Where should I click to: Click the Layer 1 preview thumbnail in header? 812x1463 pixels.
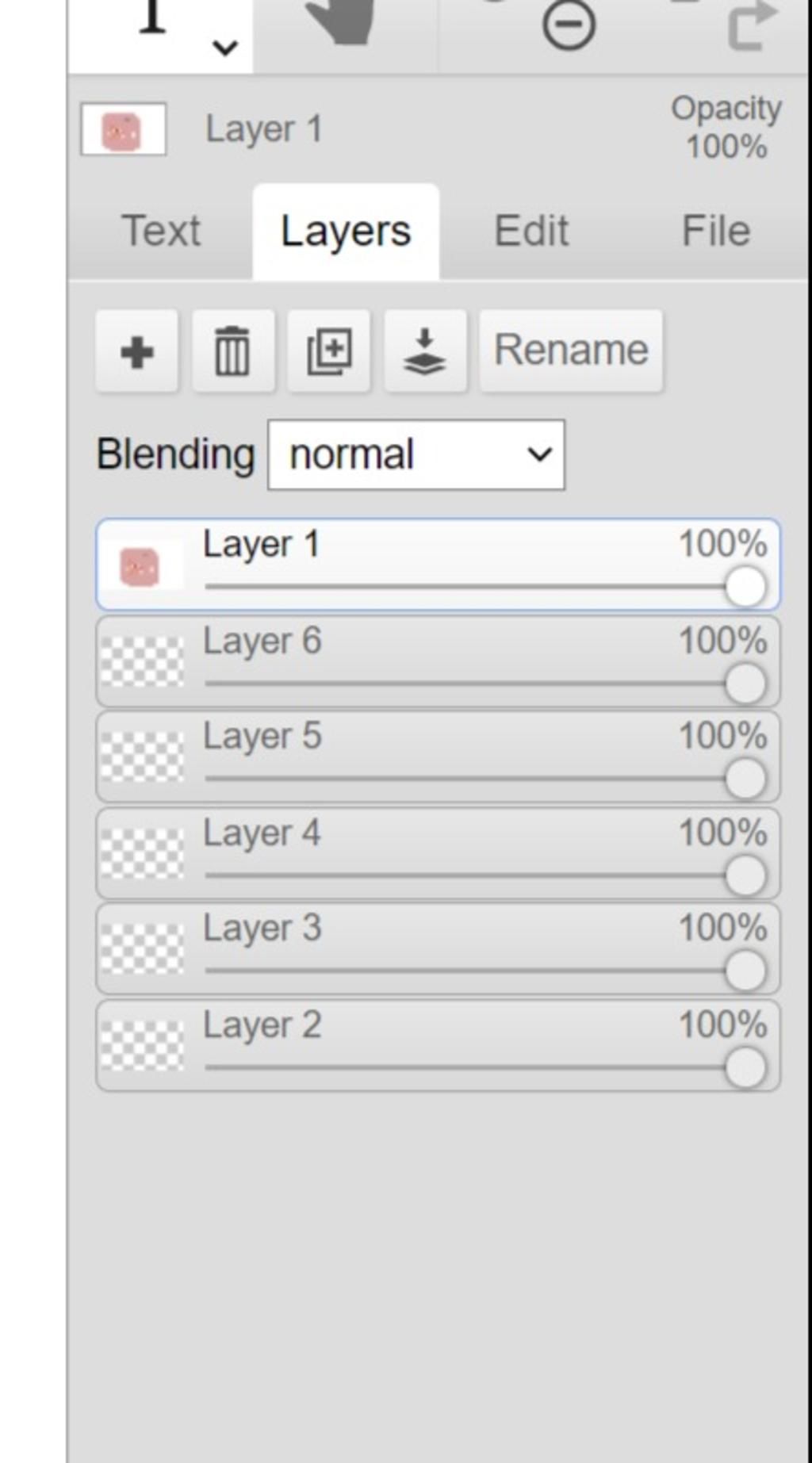point(123,130)
